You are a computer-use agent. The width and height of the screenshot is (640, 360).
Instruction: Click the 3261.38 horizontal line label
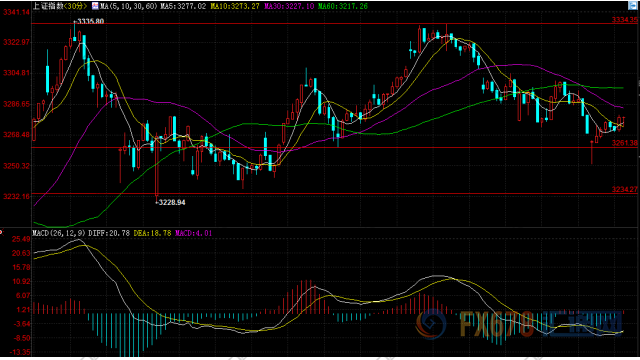click(x=624, y=143)
